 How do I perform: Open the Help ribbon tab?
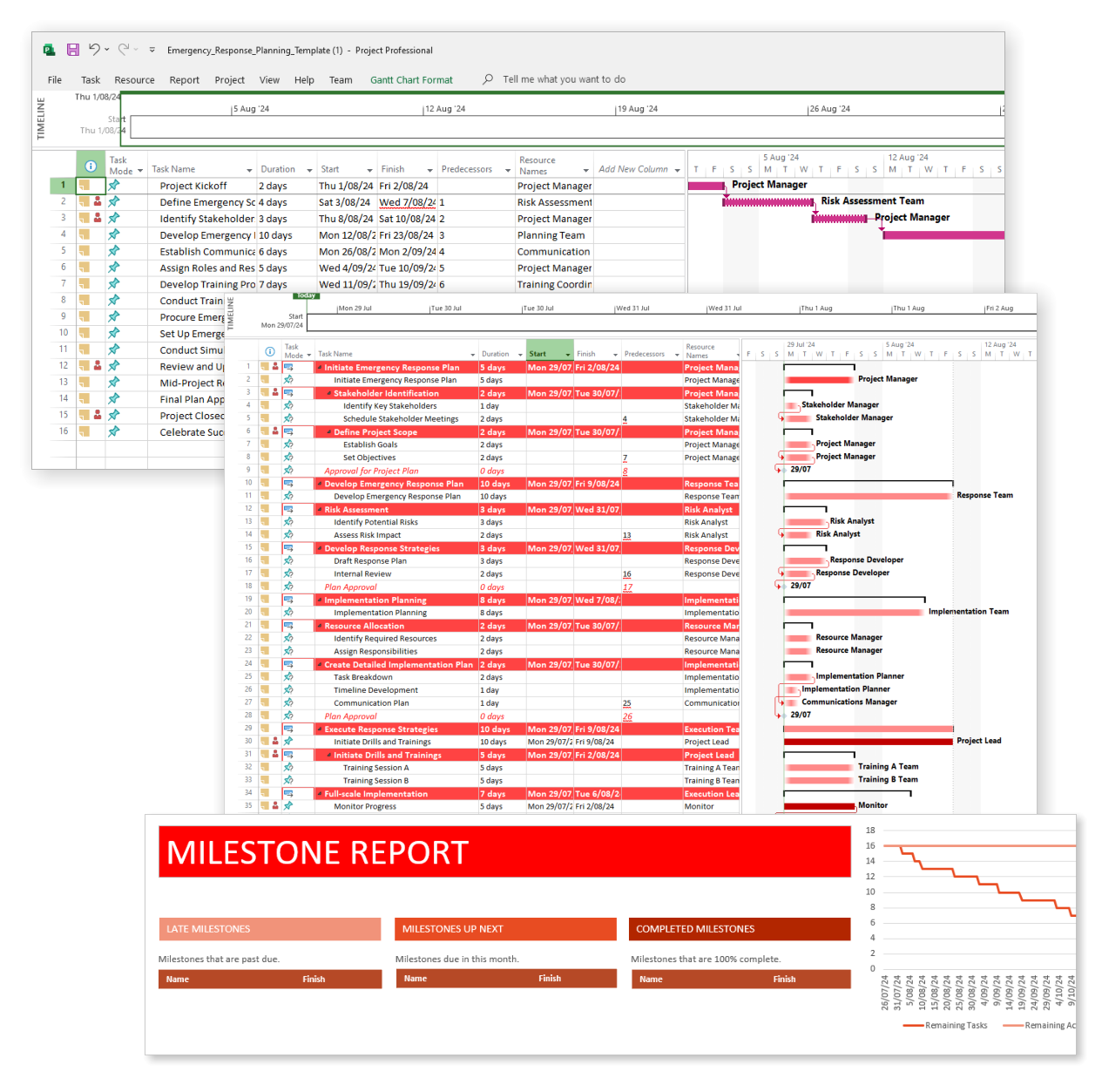point(304,80)
